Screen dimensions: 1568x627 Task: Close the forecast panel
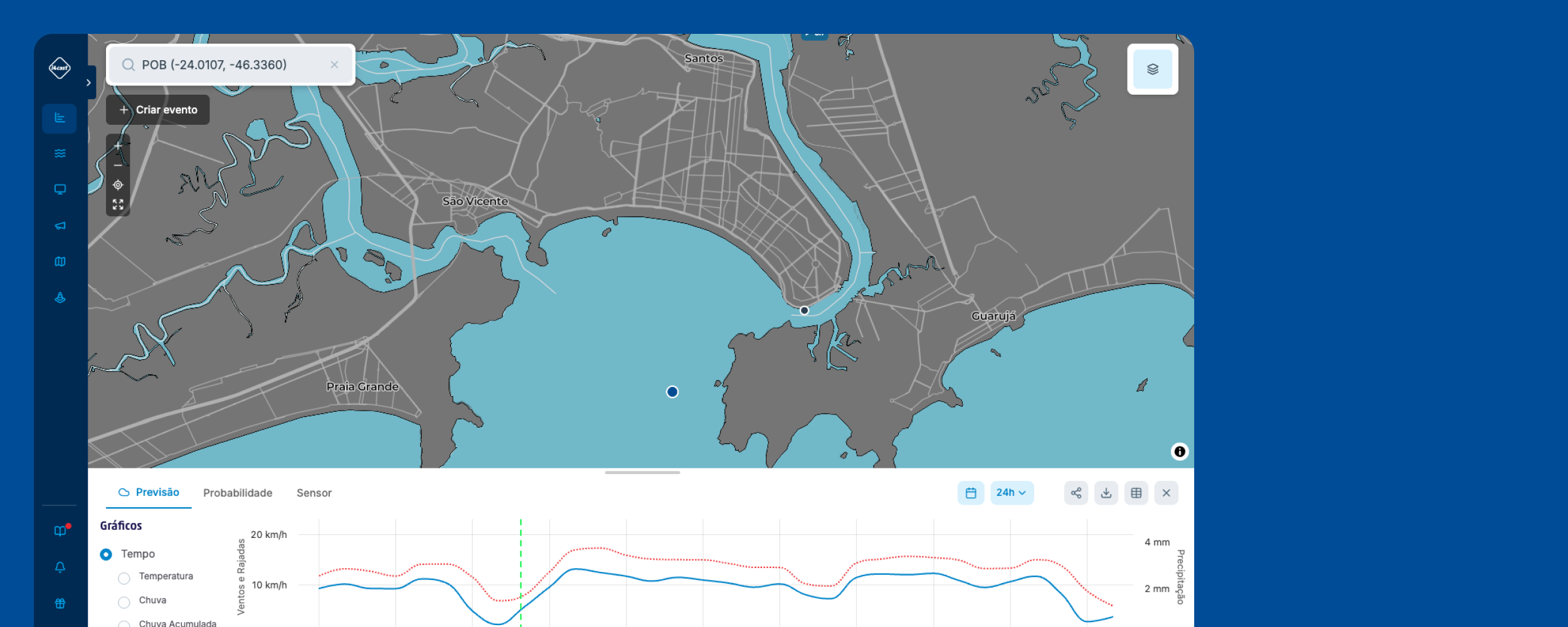[1166, 493]
